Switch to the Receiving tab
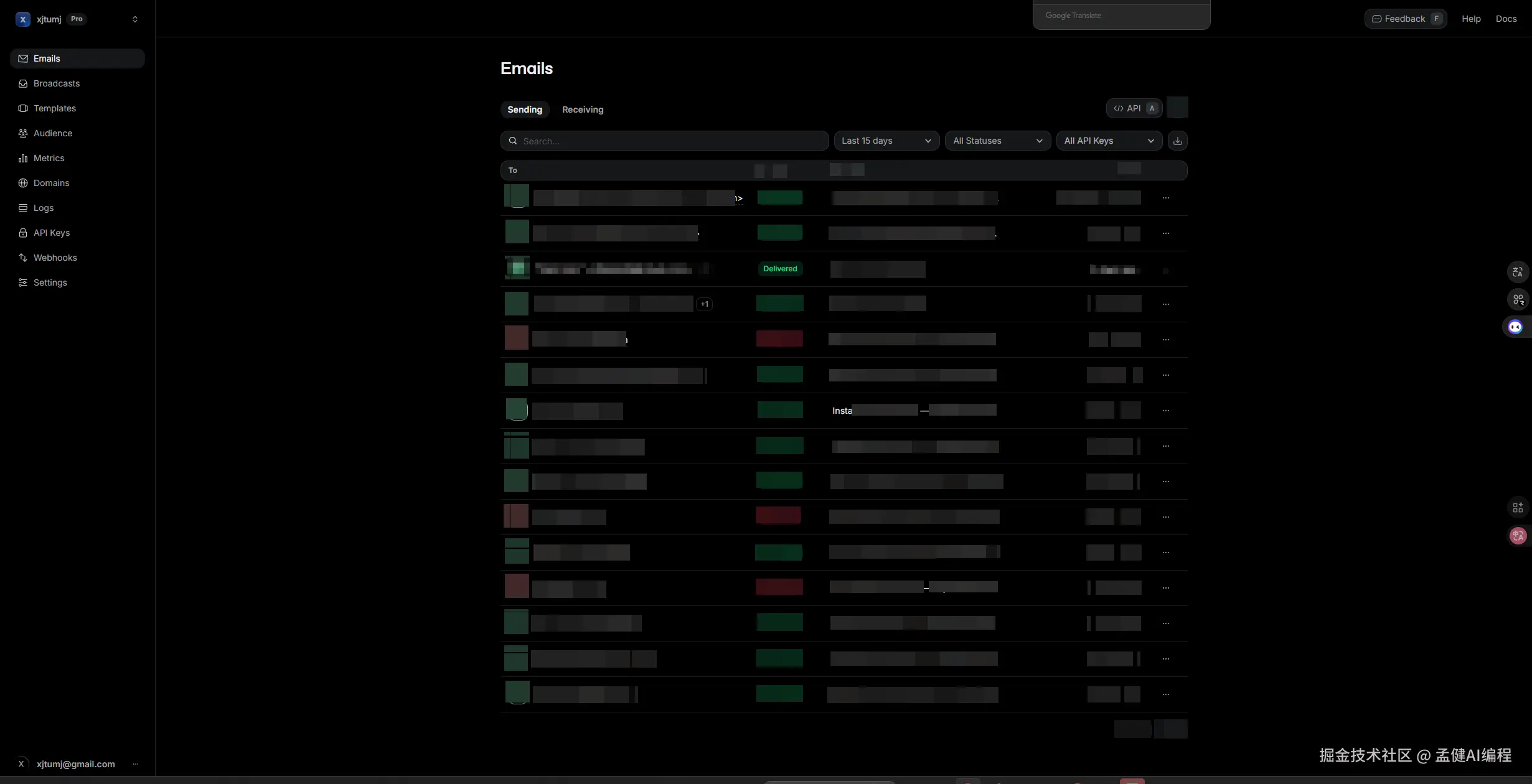The height and width of the screenshot is (784, 1532). click(582, 110)
